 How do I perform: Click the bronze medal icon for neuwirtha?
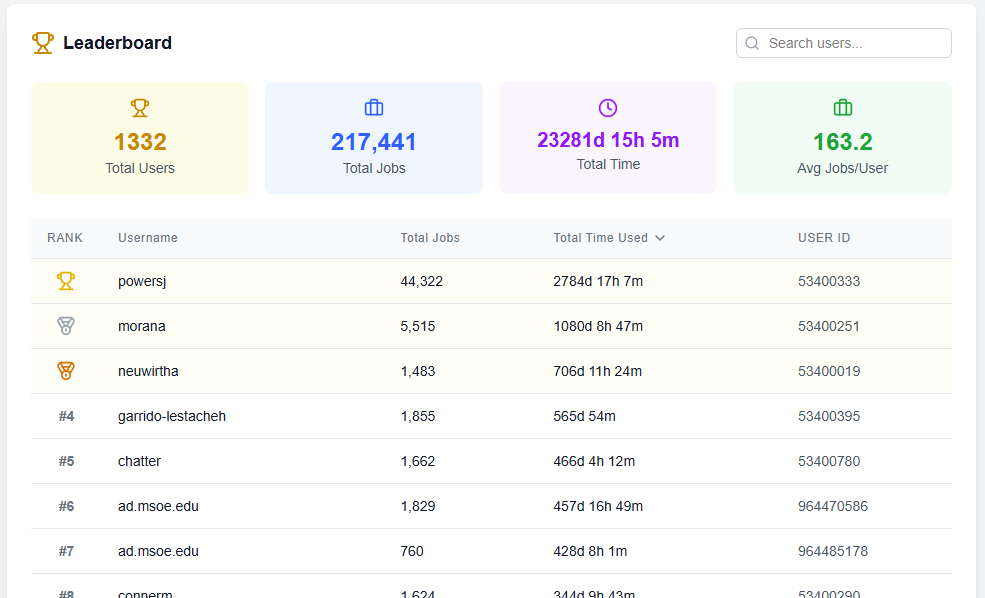click(x=66, y=371)
